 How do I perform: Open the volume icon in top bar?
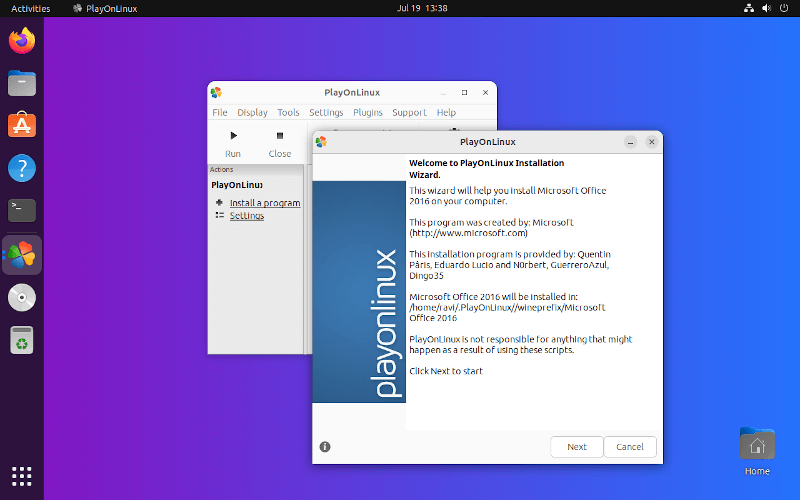coord(766,8)
